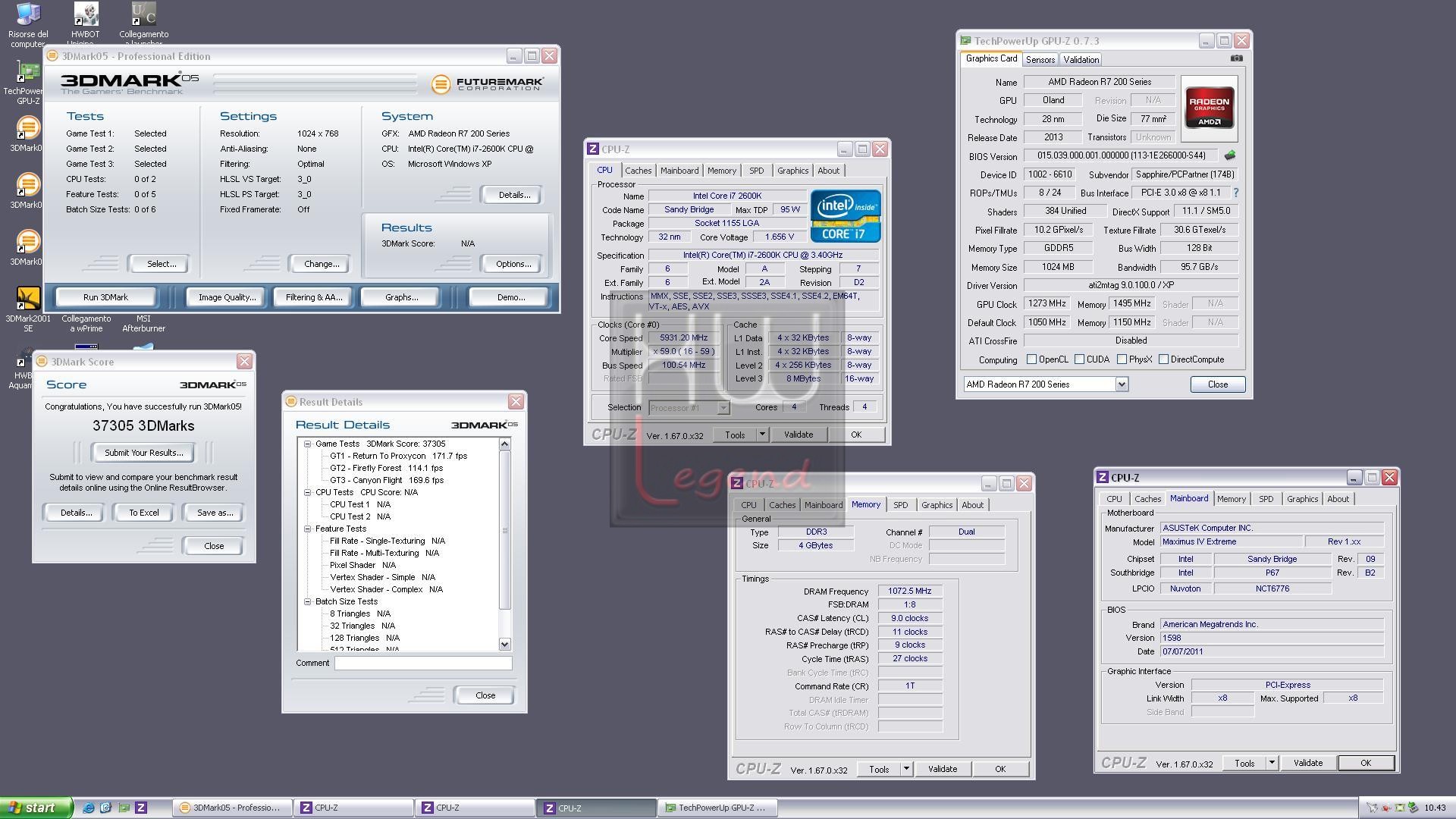
Task: Take GPU-Z screenshot with camera icon
Action: [1236, 58]
